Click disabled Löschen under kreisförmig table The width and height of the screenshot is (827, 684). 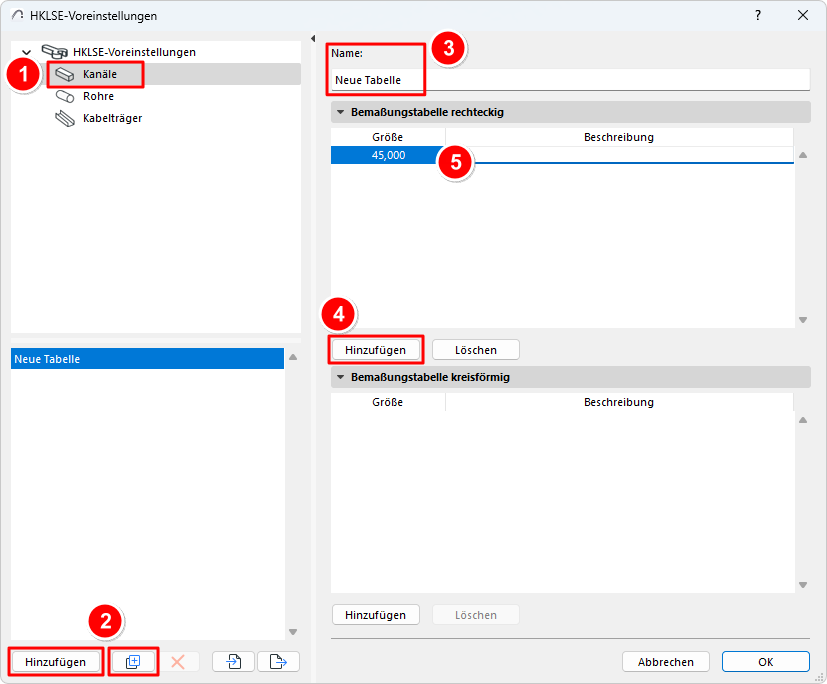point(476,614)
